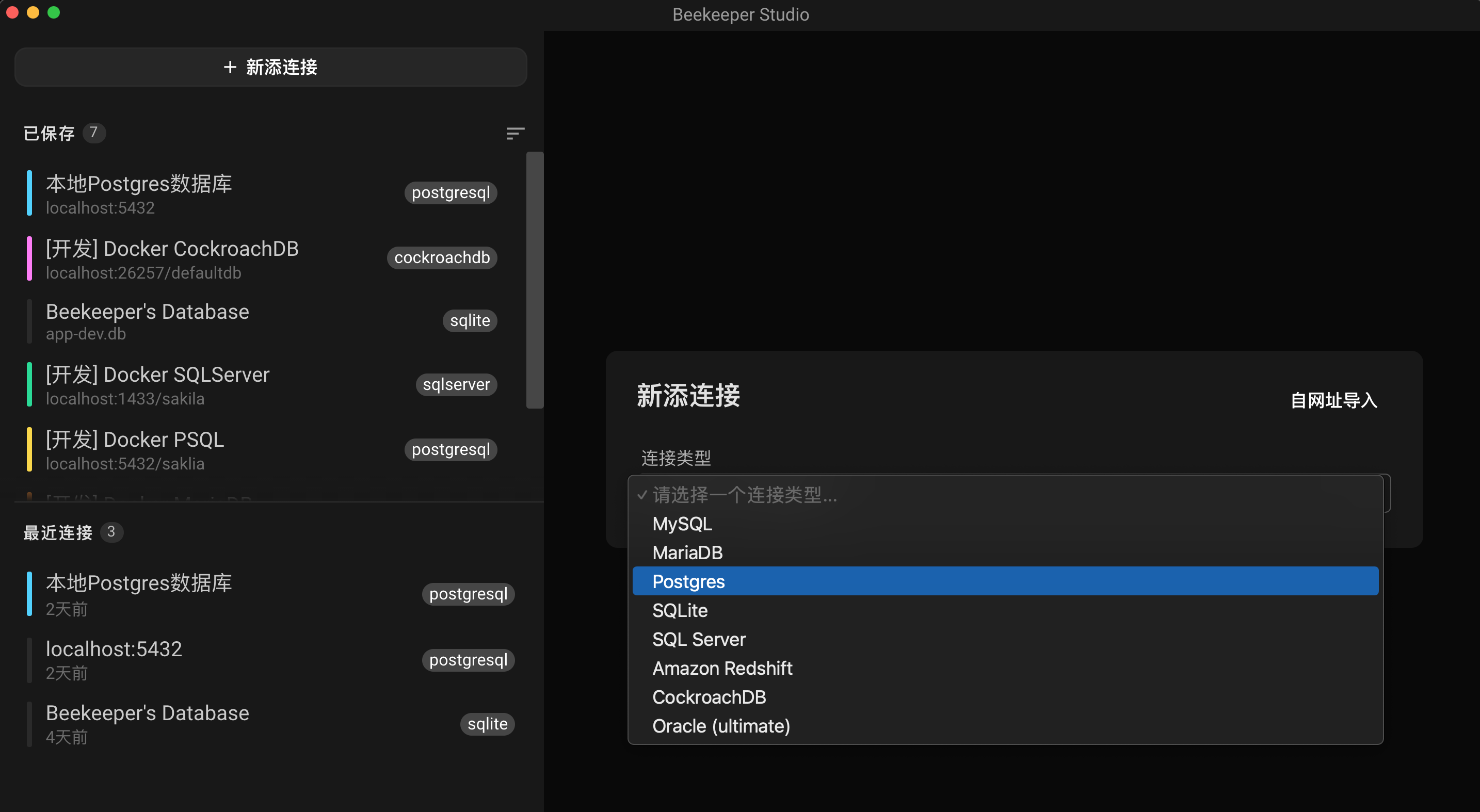Open recent connection localhost:5432
Screen dimensions: 1480x812
tap(114, 659)
